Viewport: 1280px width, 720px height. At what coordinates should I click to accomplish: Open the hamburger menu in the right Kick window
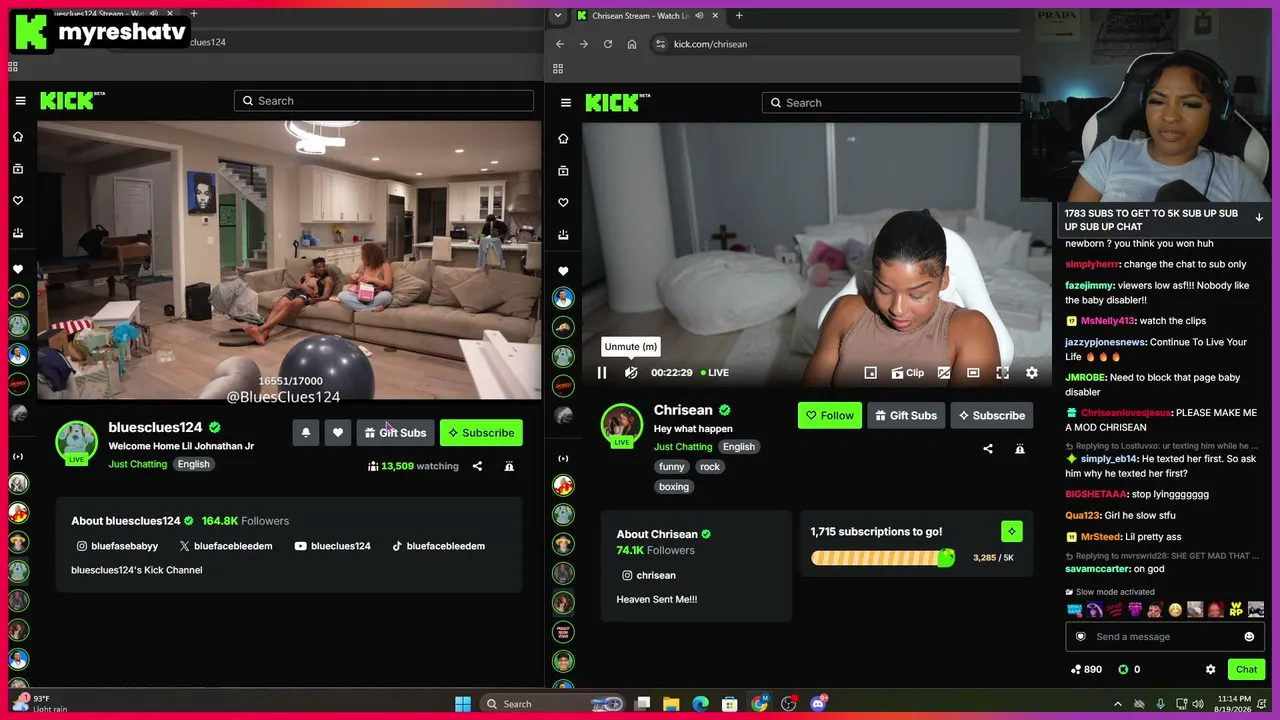point(566,103)
